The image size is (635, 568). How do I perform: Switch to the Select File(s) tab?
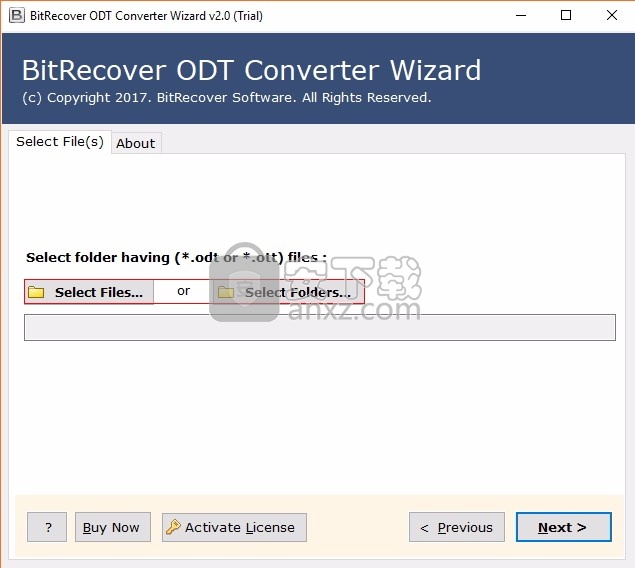59,142
